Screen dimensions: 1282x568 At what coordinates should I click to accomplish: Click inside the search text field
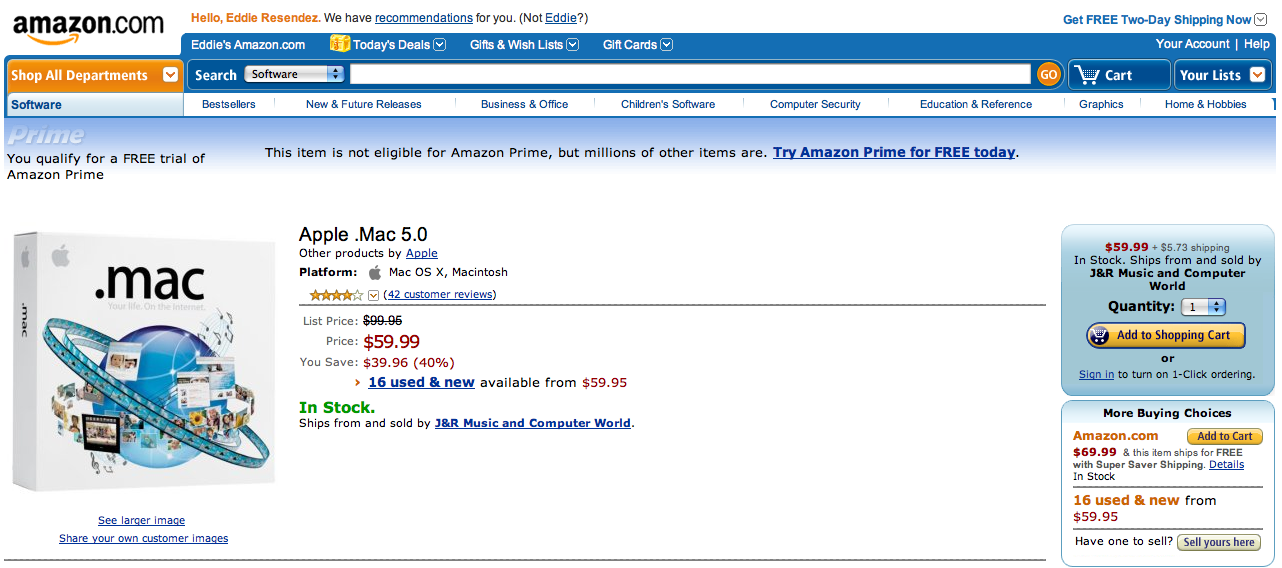[x=690, y=74]
